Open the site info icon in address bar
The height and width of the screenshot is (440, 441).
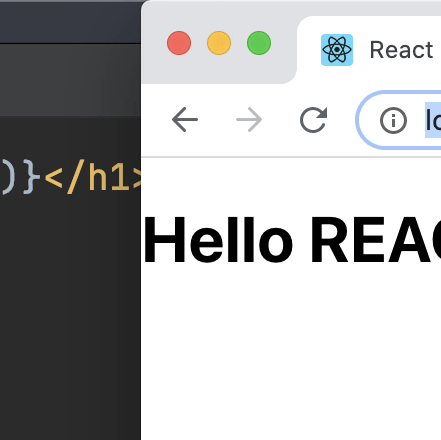pos(393,120)
